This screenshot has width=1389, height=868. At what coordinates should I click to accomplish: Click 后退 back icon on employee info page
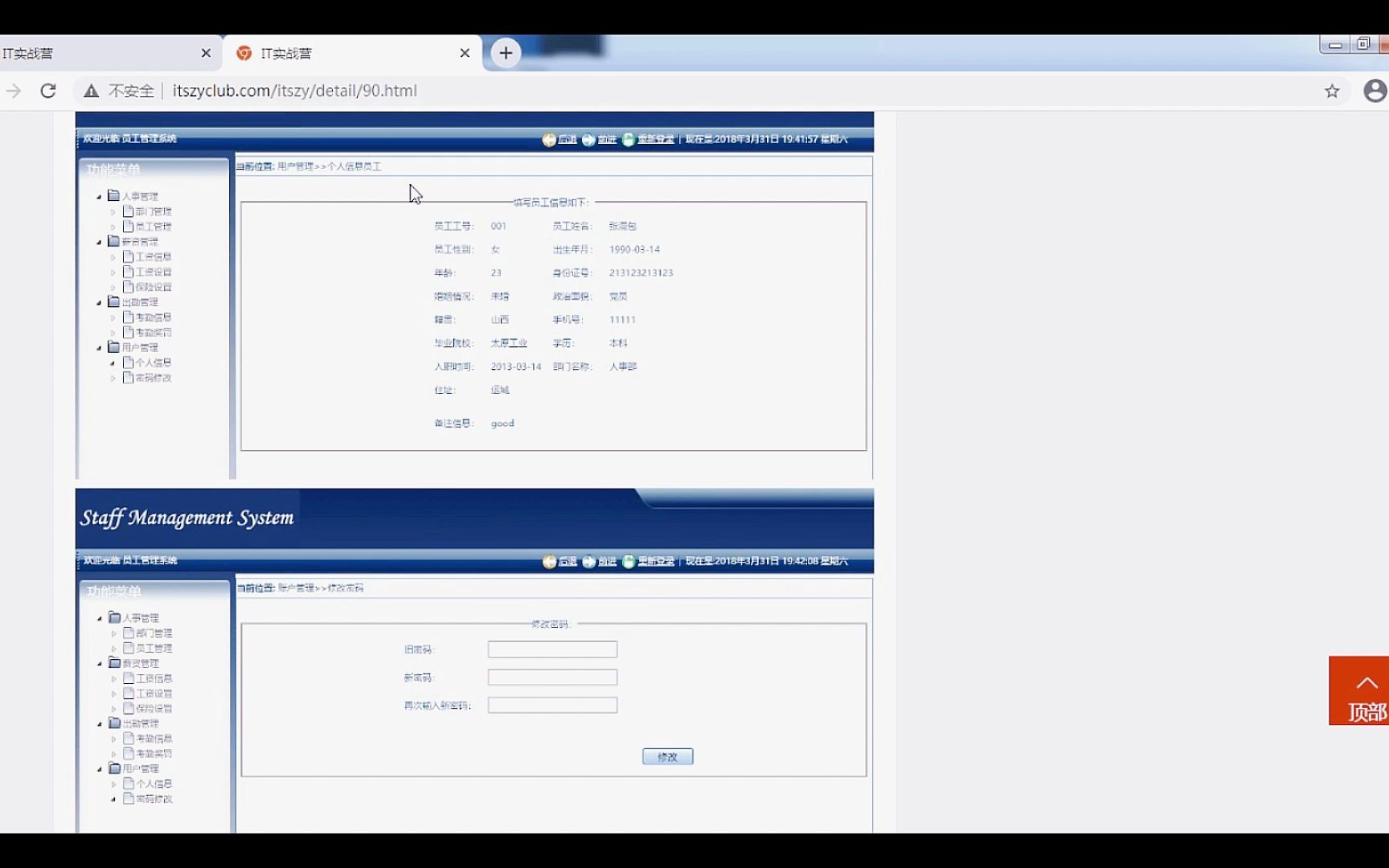pyautogui.click(x=549, y=140)
